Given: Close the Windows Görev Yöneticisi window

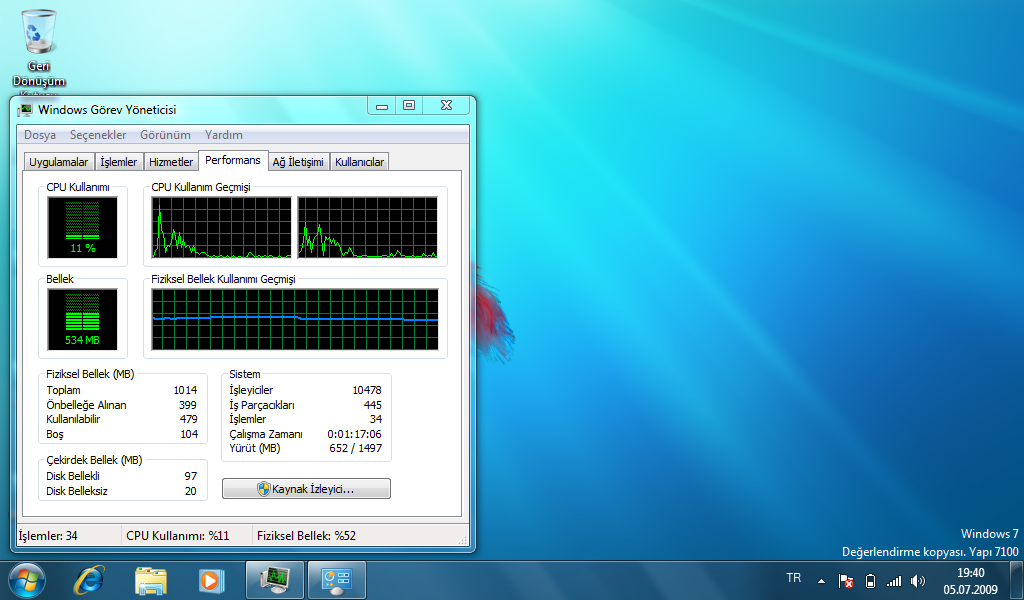Looking at the screenshot, I should coord(446,105).
